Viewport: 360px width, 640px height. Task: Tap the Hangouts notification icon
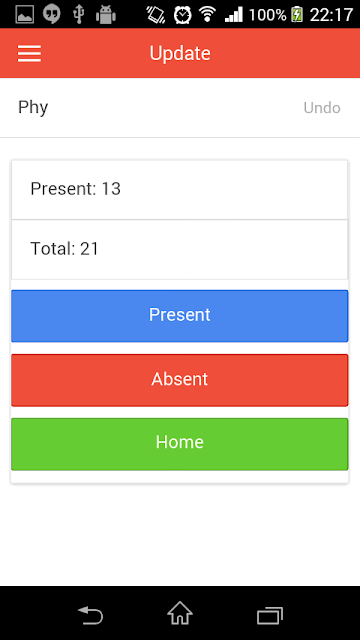click(52, 15)
